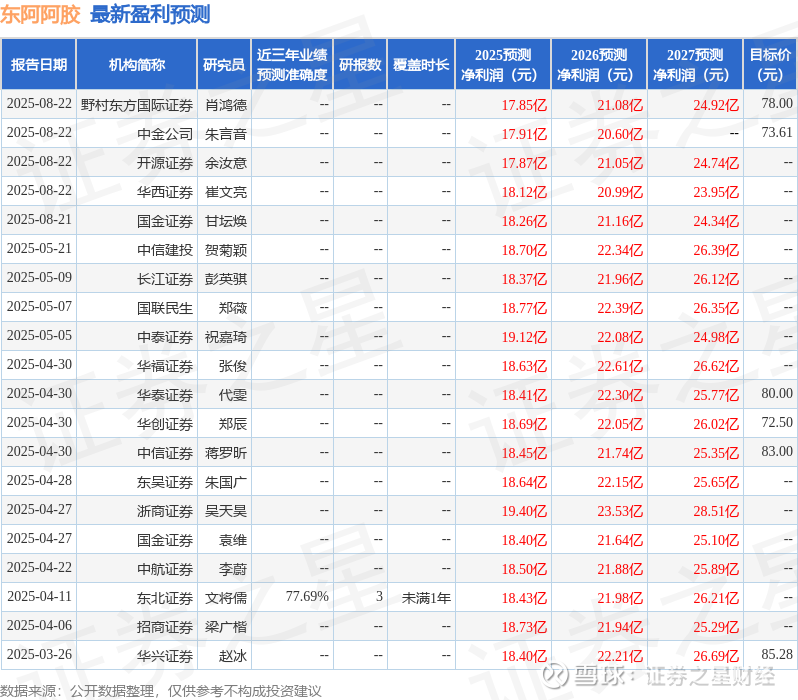Select researcher 肖鸿德 cell

click(226, 105)
